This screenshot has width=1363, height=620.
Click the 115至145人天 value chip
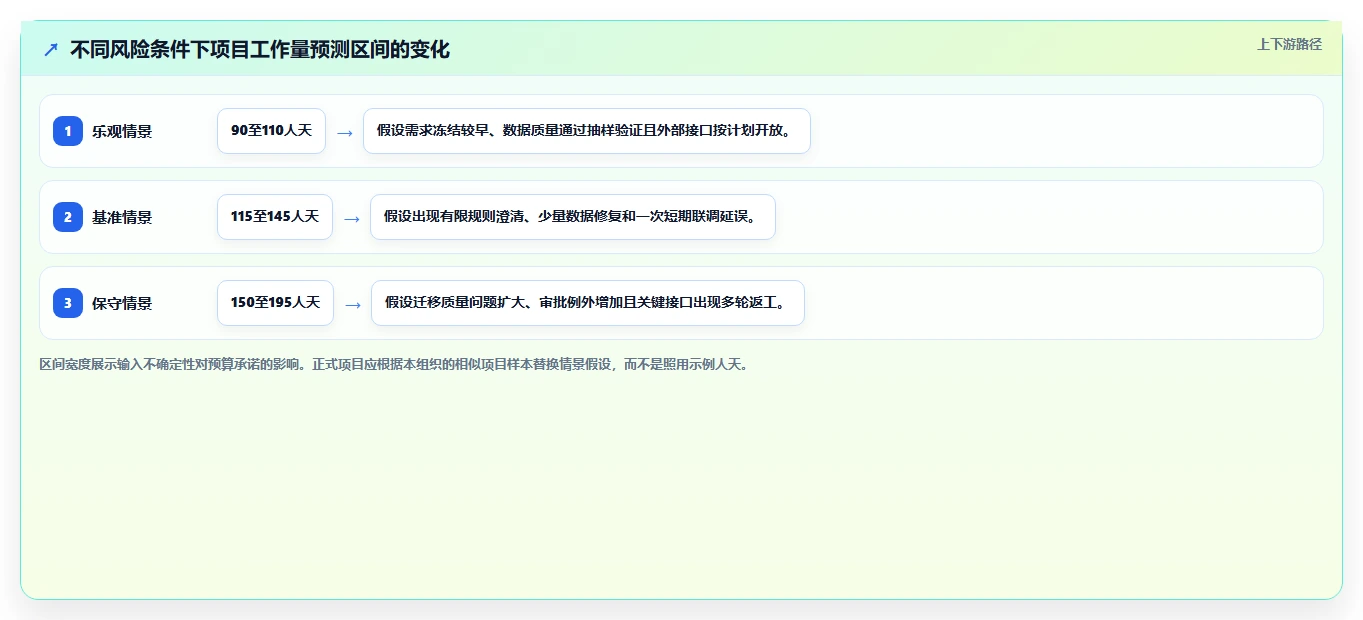(275, 217)
